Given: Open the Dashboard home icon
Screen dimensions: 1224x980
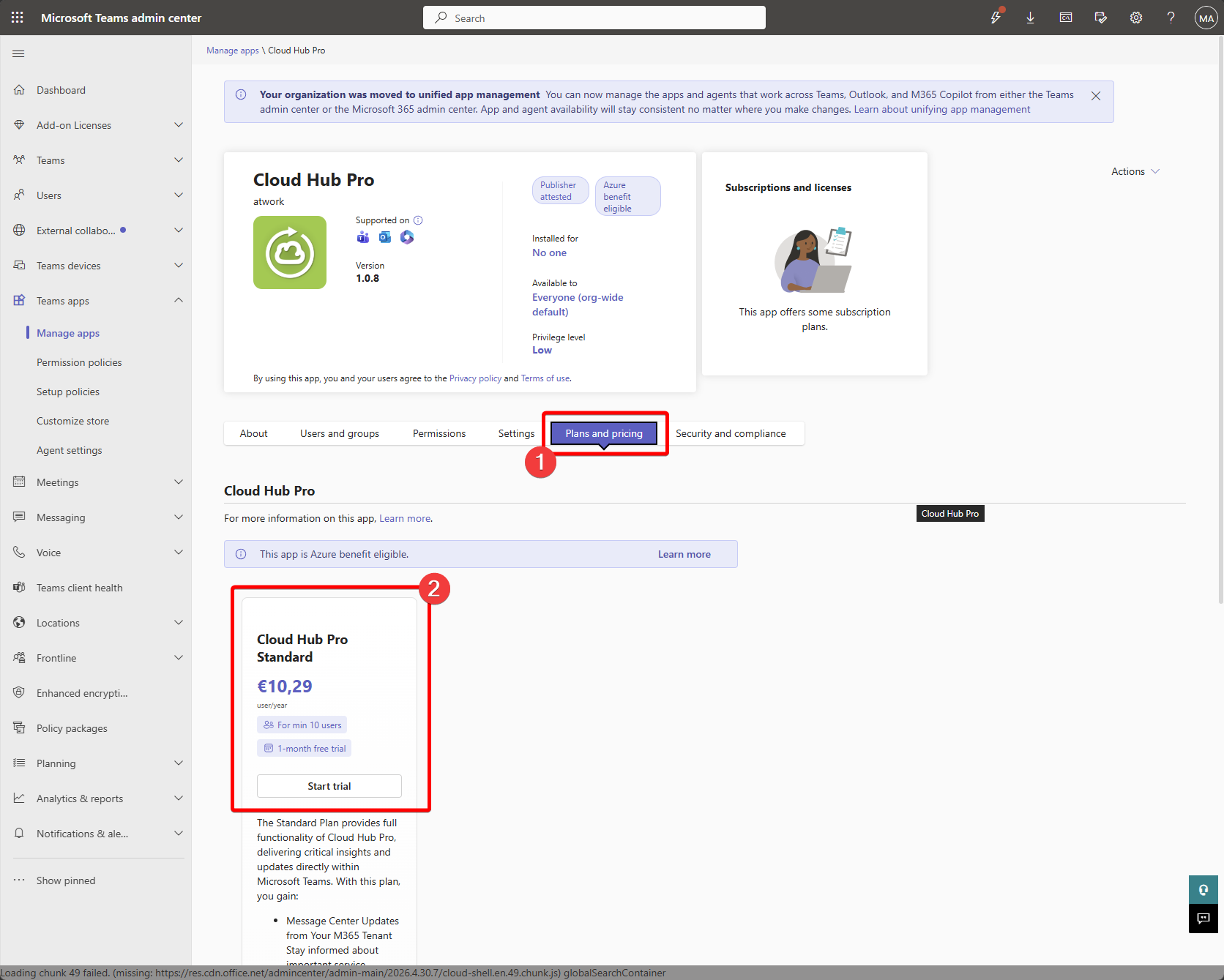Looking at the screenshot, I should pyautogui.click(x=19, y=90).
